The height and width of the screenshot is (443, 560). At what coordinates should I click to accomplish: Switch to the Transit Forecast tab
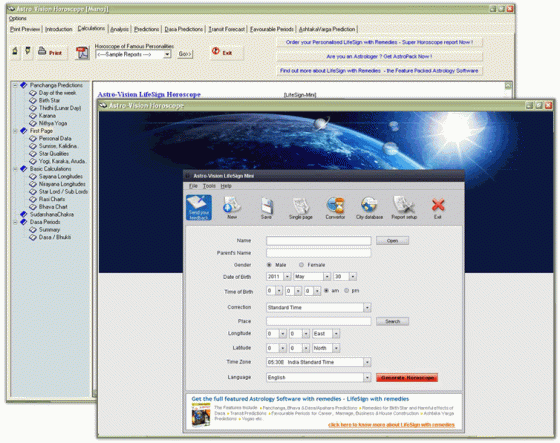(x=226, y=29)
